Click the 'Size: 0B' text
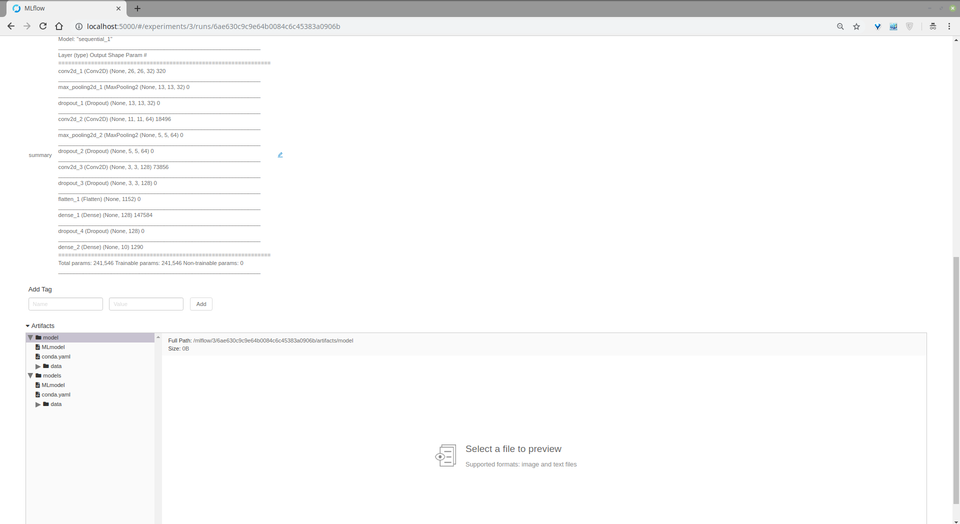Screen dimensions: 960x524 [178, 348]
